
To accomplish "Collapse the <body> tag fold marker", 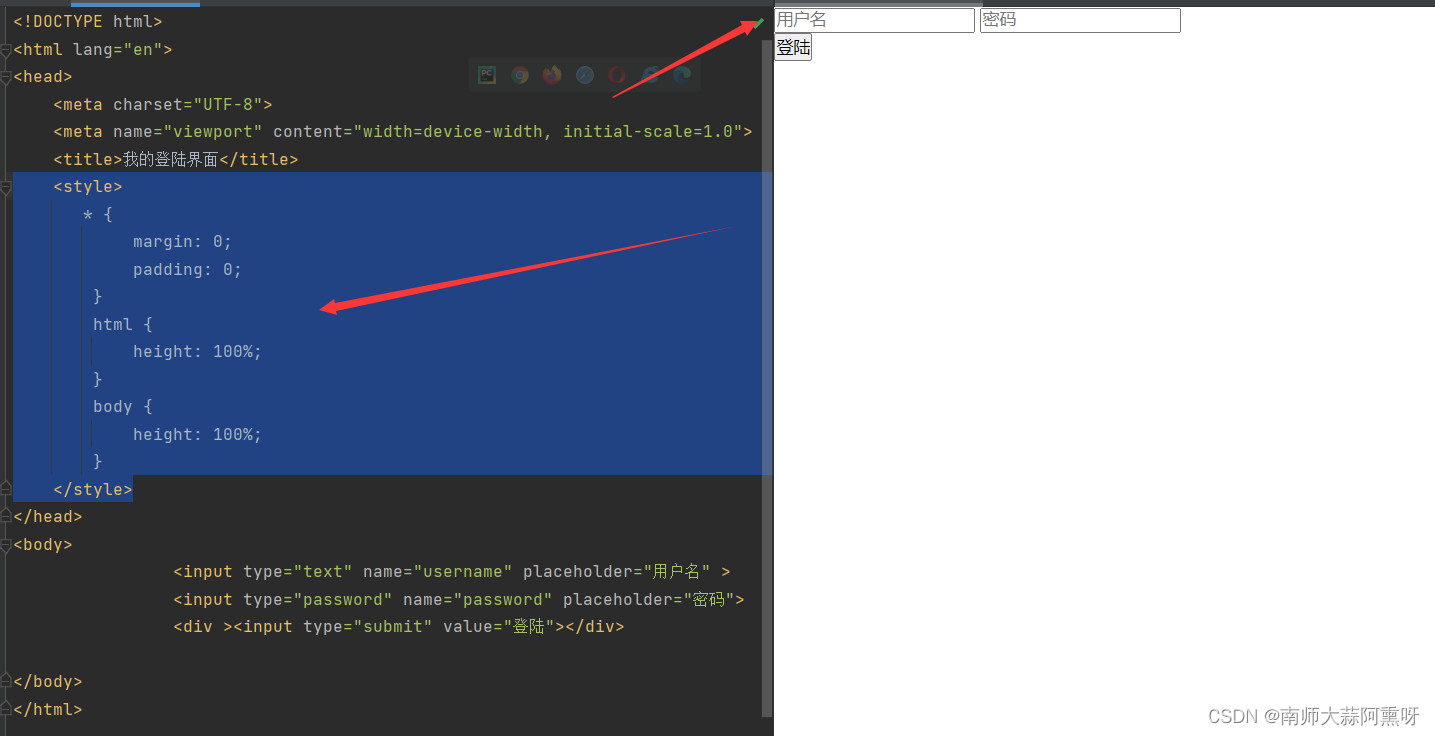I will pyautogui.click(x=6, y=545).
